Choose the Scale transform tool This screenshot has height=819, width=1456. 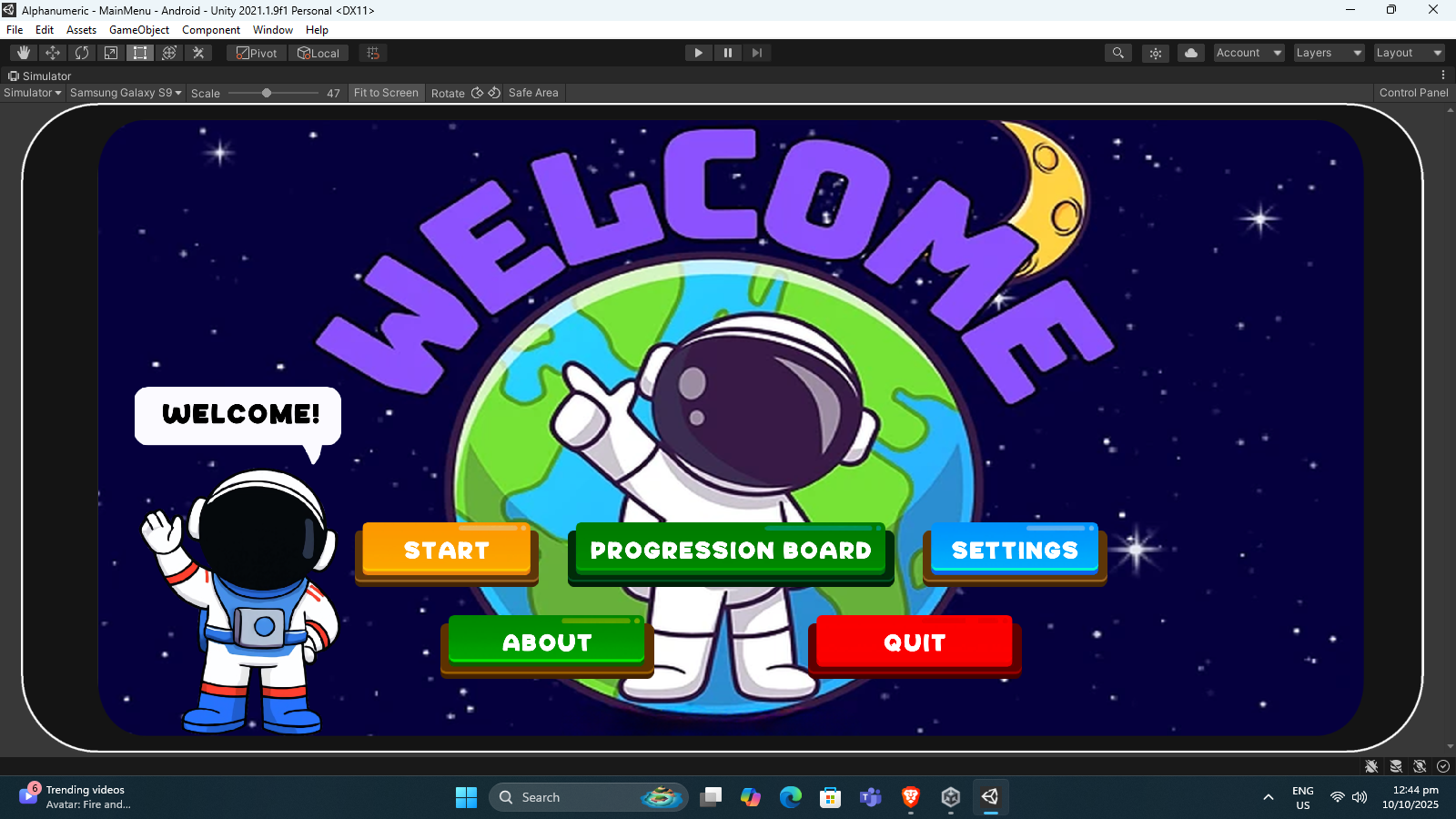pos(111,53)
